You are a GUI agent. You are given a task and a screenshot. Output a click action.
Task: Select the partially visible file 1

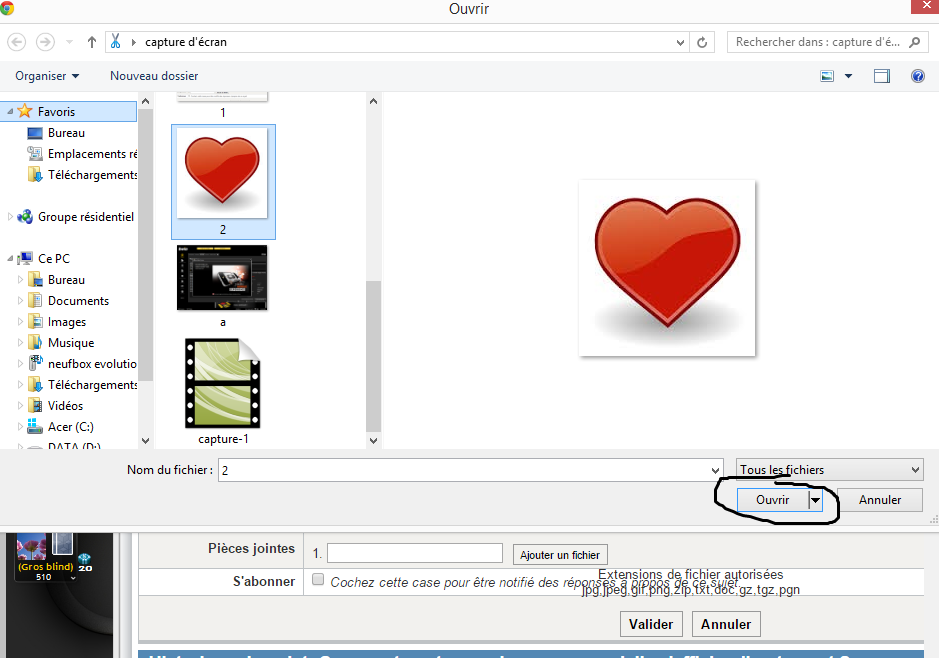(223, 105)
